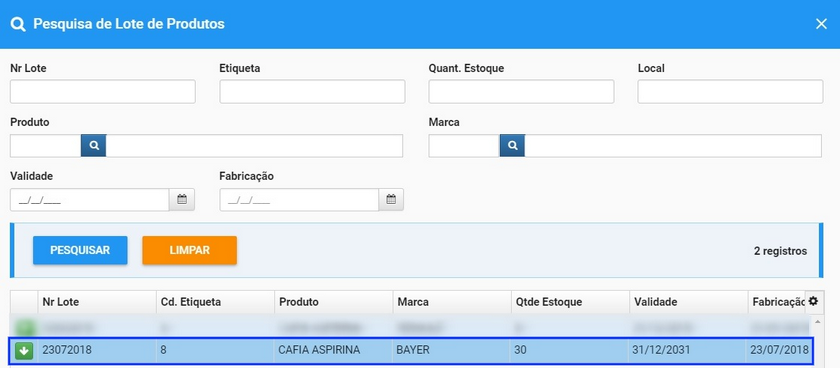Sort by Nr Lote column header

(97, 302)
